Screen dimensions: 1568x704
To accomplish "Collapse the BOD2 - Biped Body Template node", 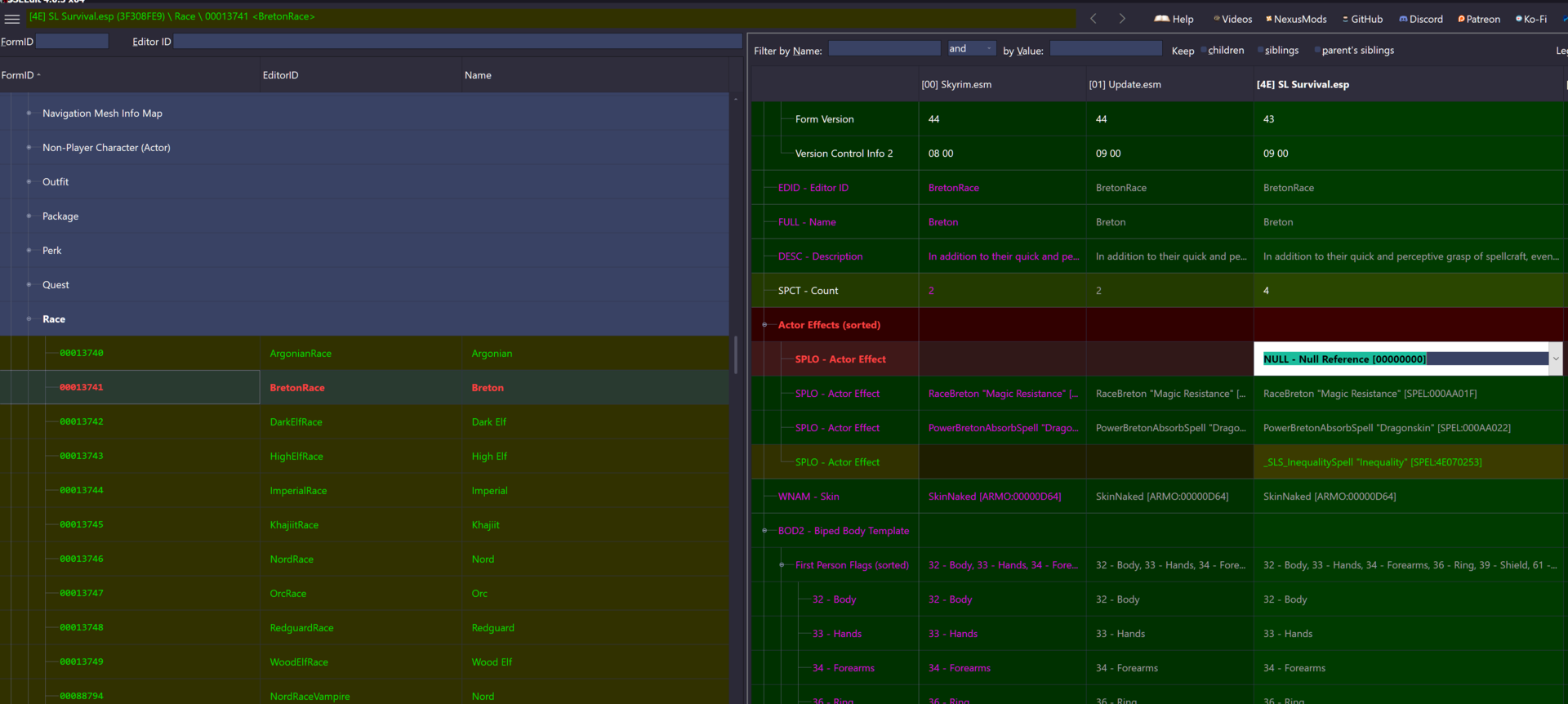I will 765,531.
